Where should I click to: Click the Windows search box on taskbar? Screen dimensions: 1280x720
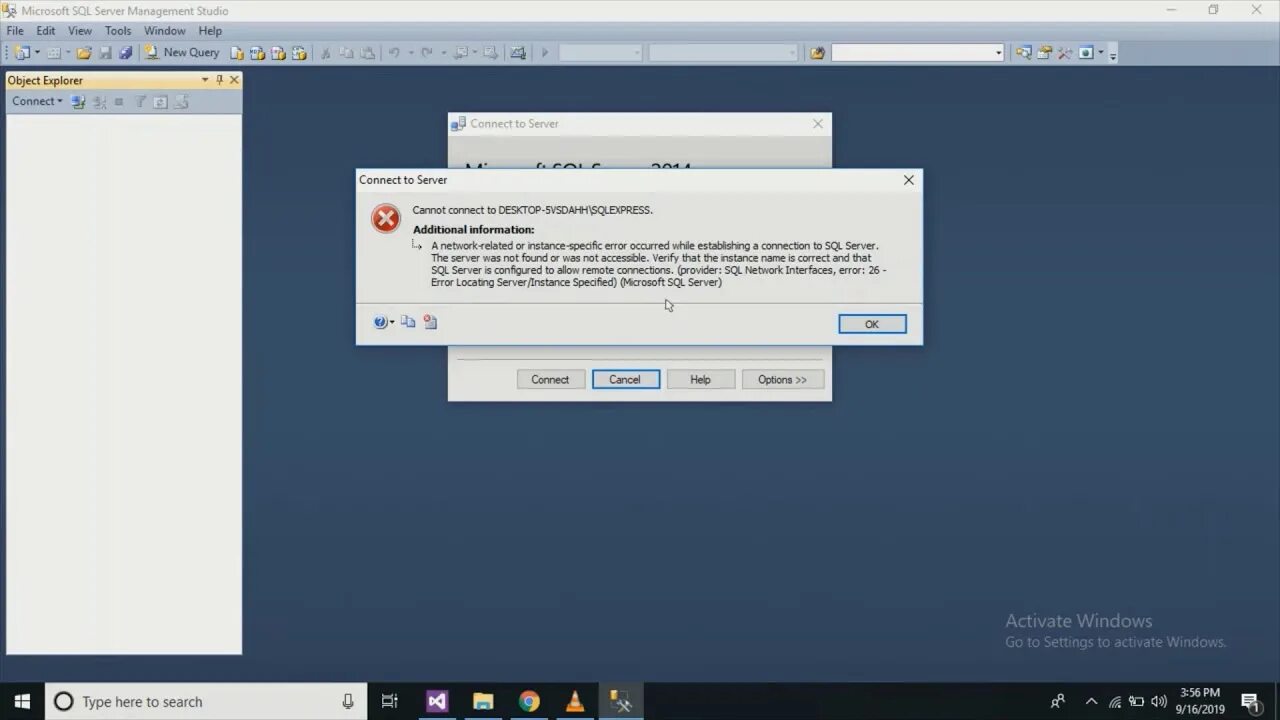(x=204, y=702)
